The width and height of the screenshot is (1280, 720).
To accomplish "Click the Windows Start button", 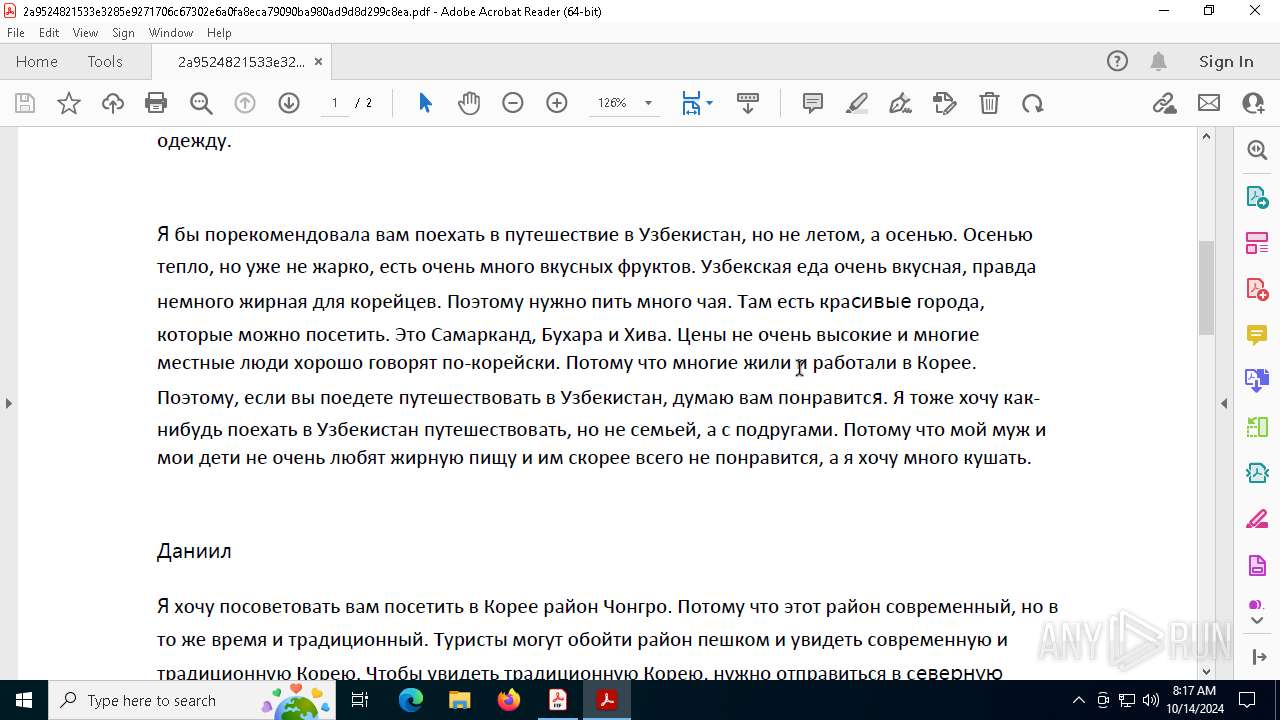I will [x=24, y=700].
